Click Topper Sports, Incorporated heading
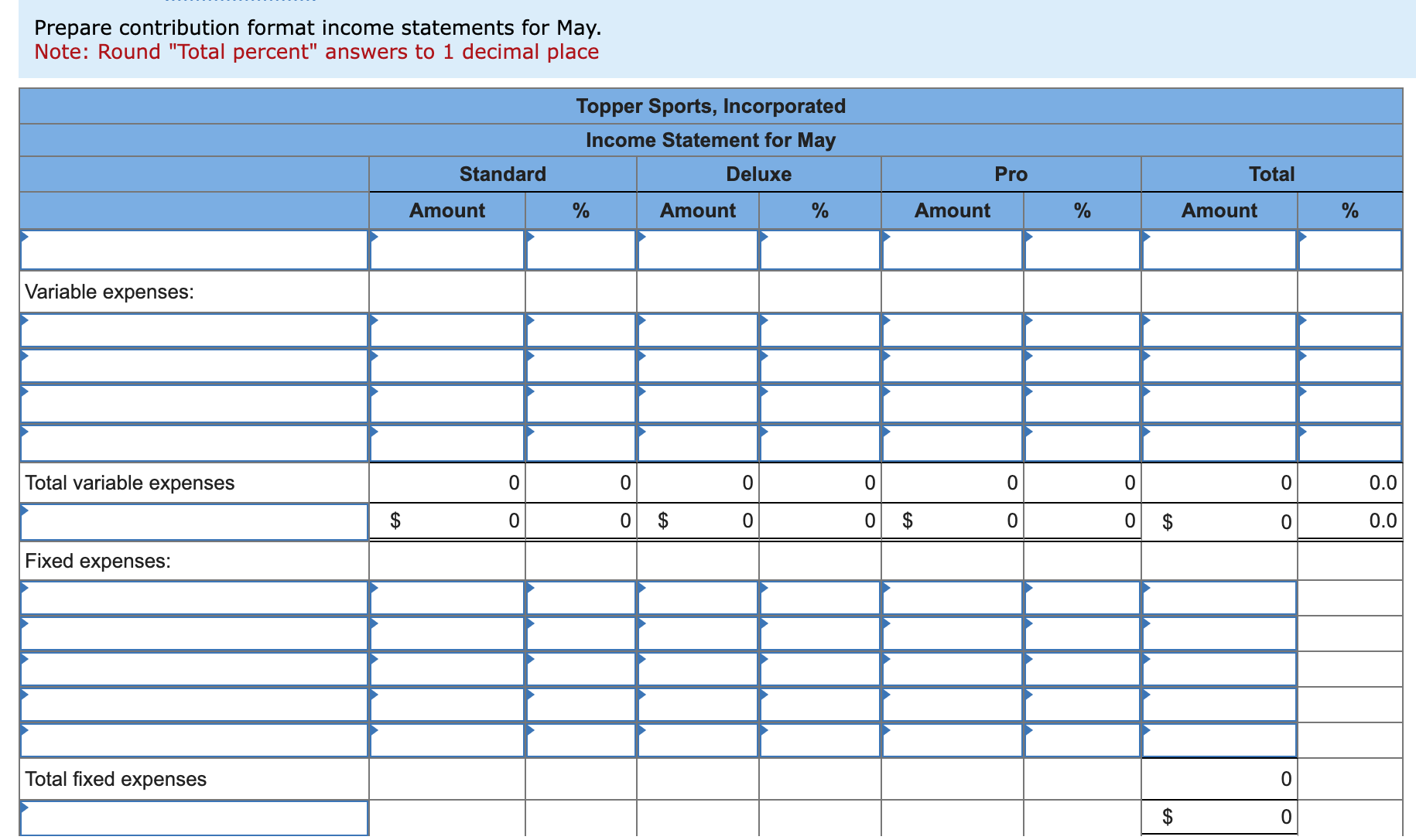Image resolution: width=1416 pixels, height=840 pixels. click(x=711, y=106)
